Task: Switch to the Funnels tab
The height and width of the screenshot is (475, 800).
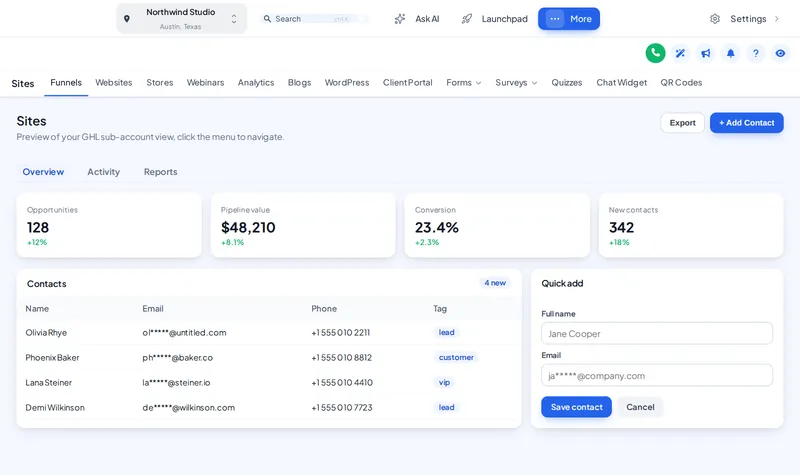Action: click(x=66, y=83)
